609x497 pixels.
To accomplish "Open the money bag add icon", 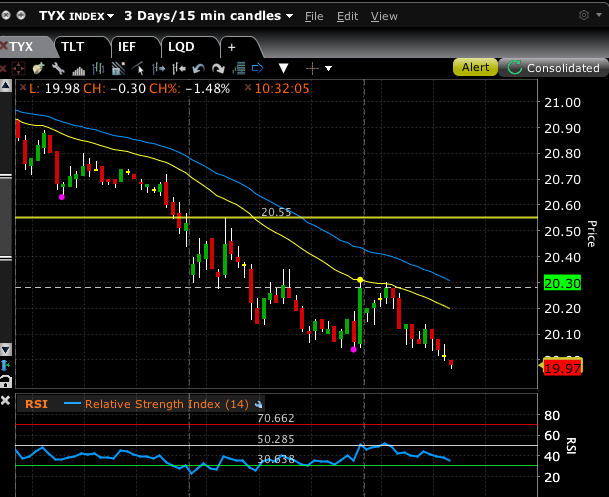I will point(38,68).
